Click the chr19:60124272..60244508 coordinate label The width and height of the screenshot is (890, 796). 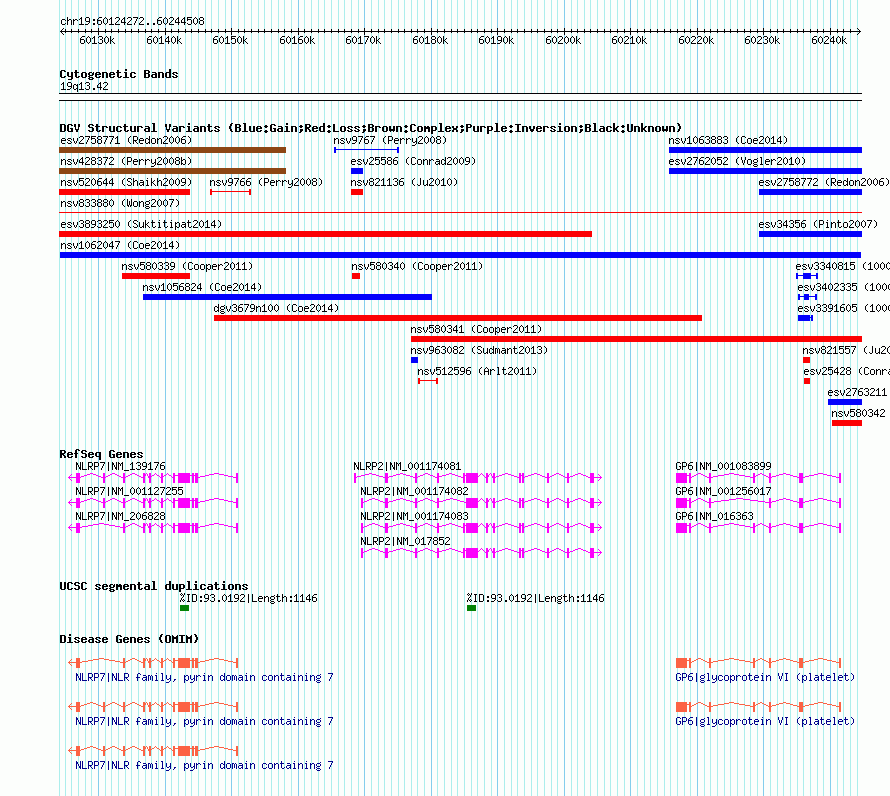click(x=132, y=21)
